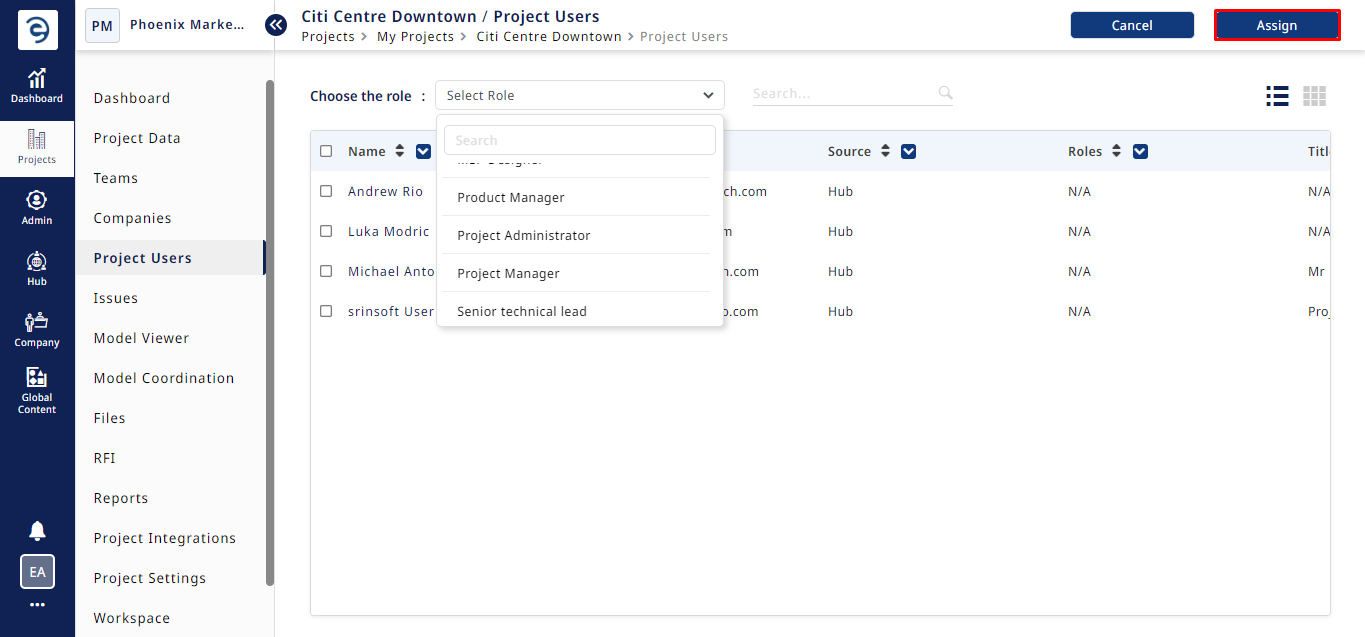
Task: Click N/A role in Luka Modric row
Action: coord(1079,231)
